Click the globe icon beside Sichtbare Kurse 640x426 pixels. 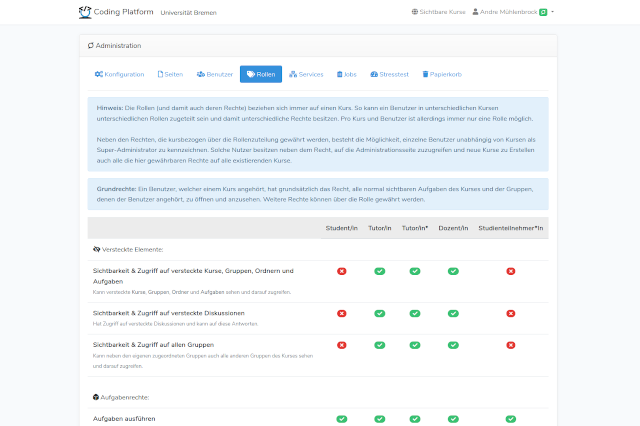coord(415,12)
